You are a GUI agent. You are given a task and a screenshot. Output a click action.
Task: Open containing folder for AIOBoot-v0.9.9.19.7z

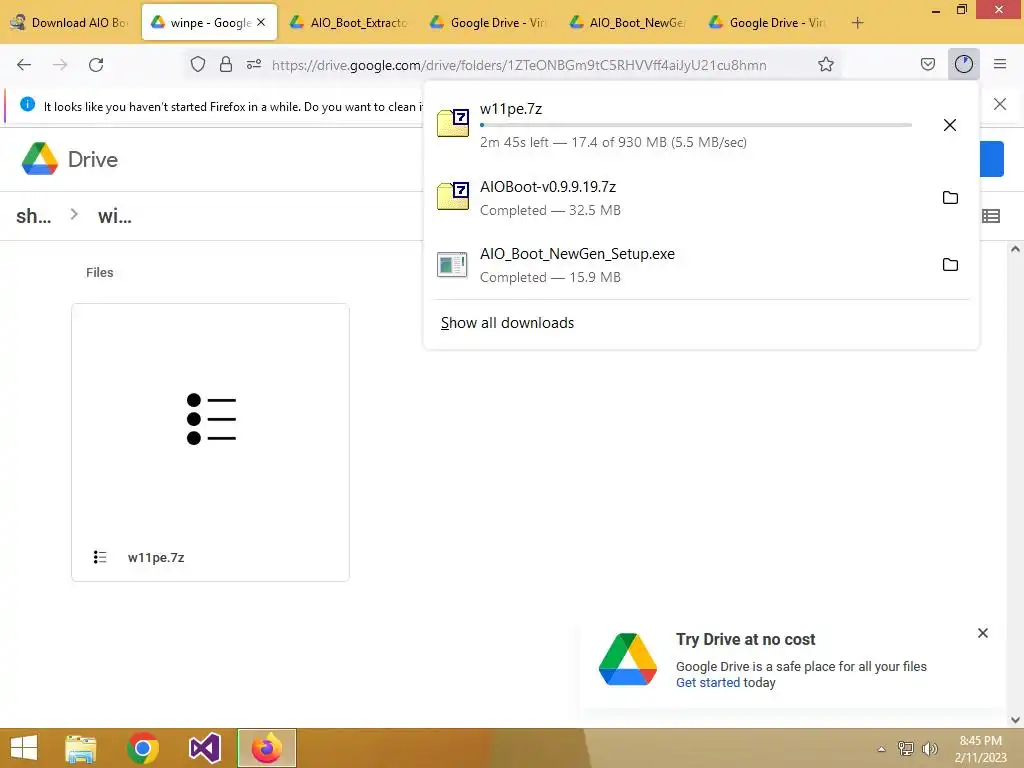tap(950, 197)
